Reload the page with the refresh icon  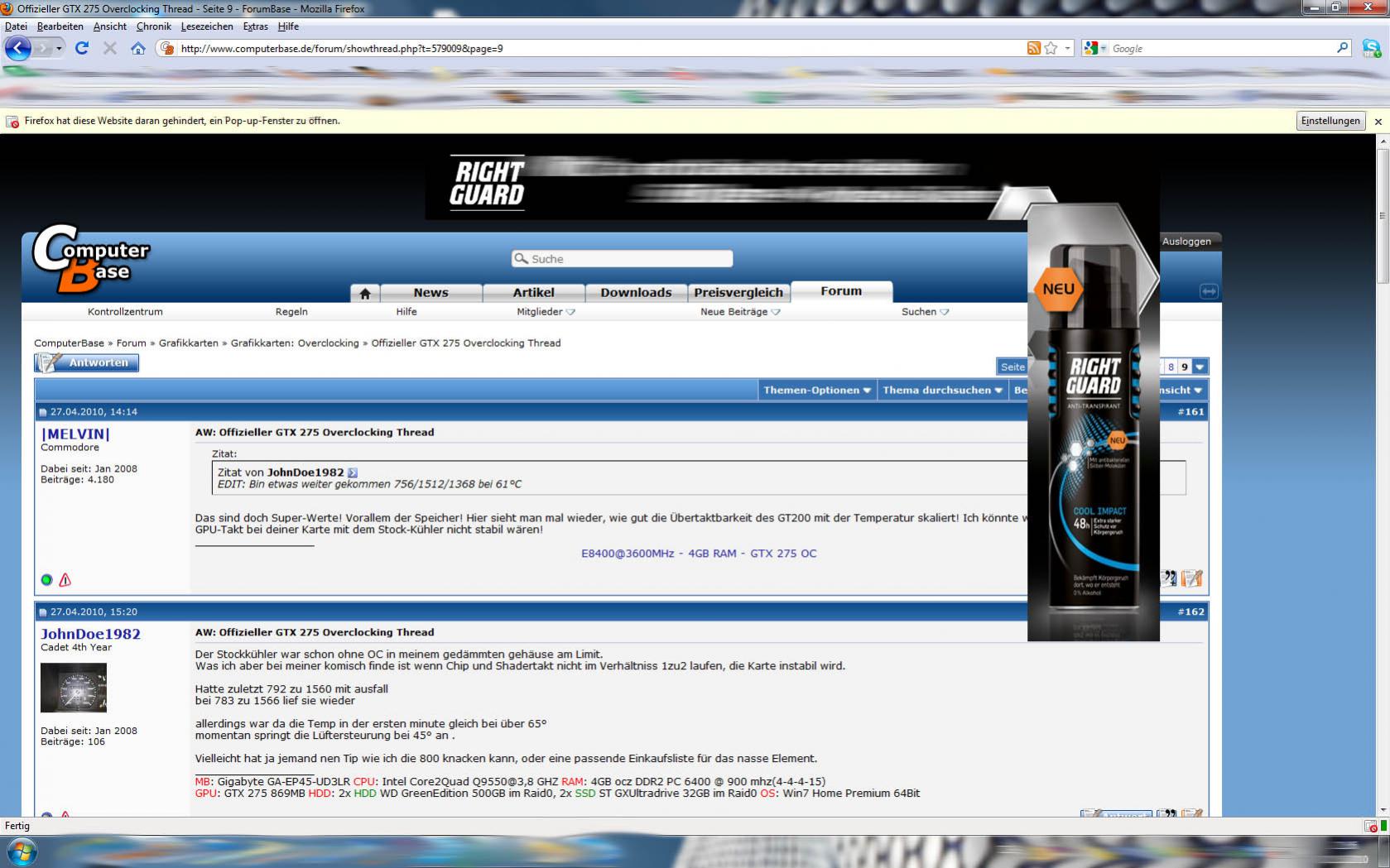click(81, 48)
